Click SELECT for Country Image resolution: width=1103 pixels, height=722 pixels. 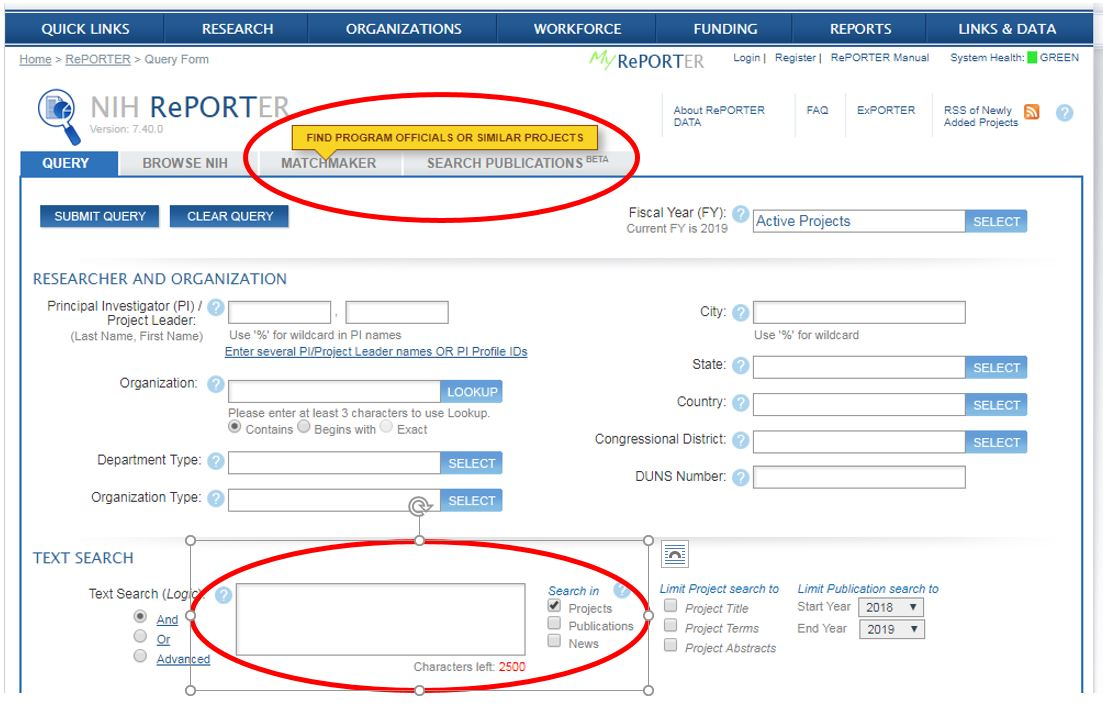[996, 405]
